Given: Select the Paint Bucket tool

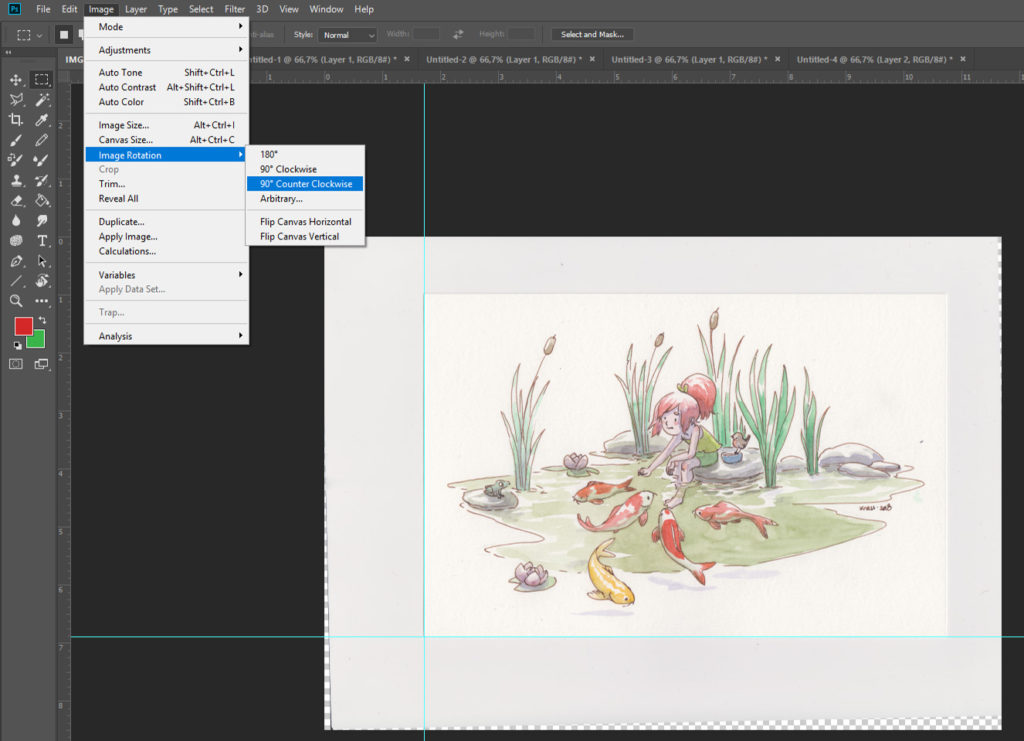Looking at the screenshot, I should [42, 201].
